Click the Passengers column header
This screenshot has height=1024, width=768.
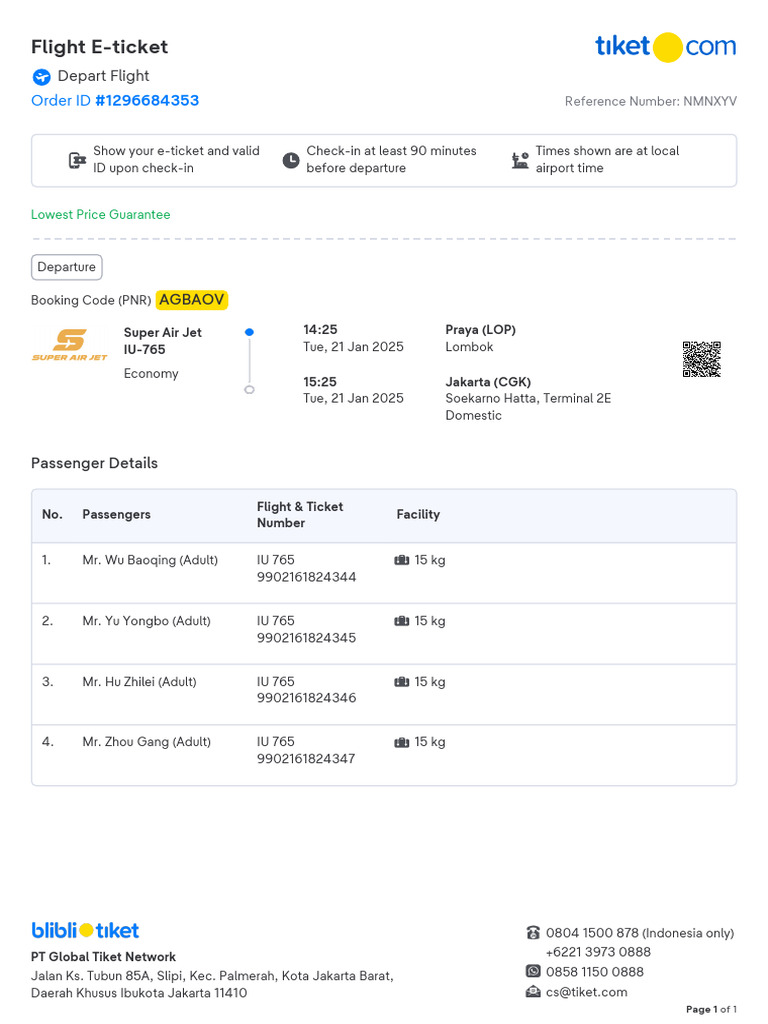[116, 515]
